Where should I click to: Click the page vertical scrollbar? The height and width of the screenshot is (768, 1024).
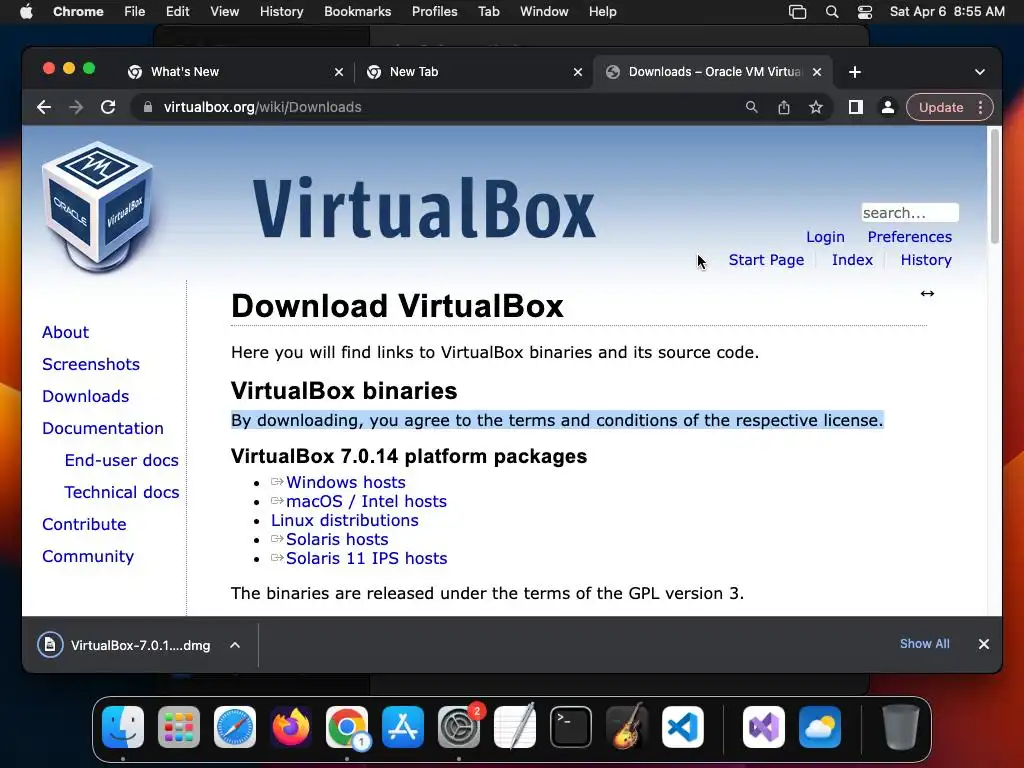pos(994,186)
